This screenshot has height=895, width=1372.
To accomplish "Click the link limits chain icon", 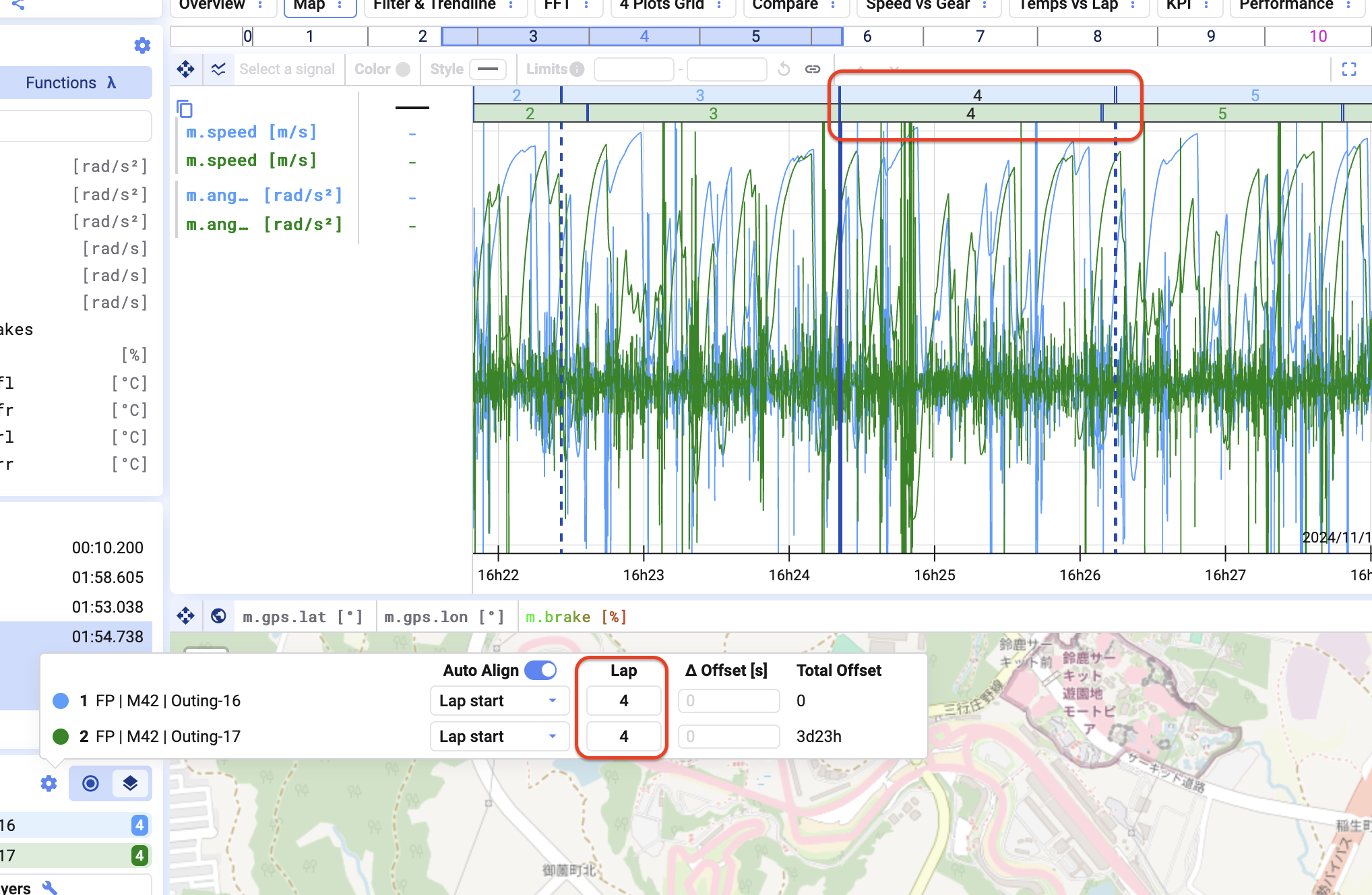I will [813, 69].
